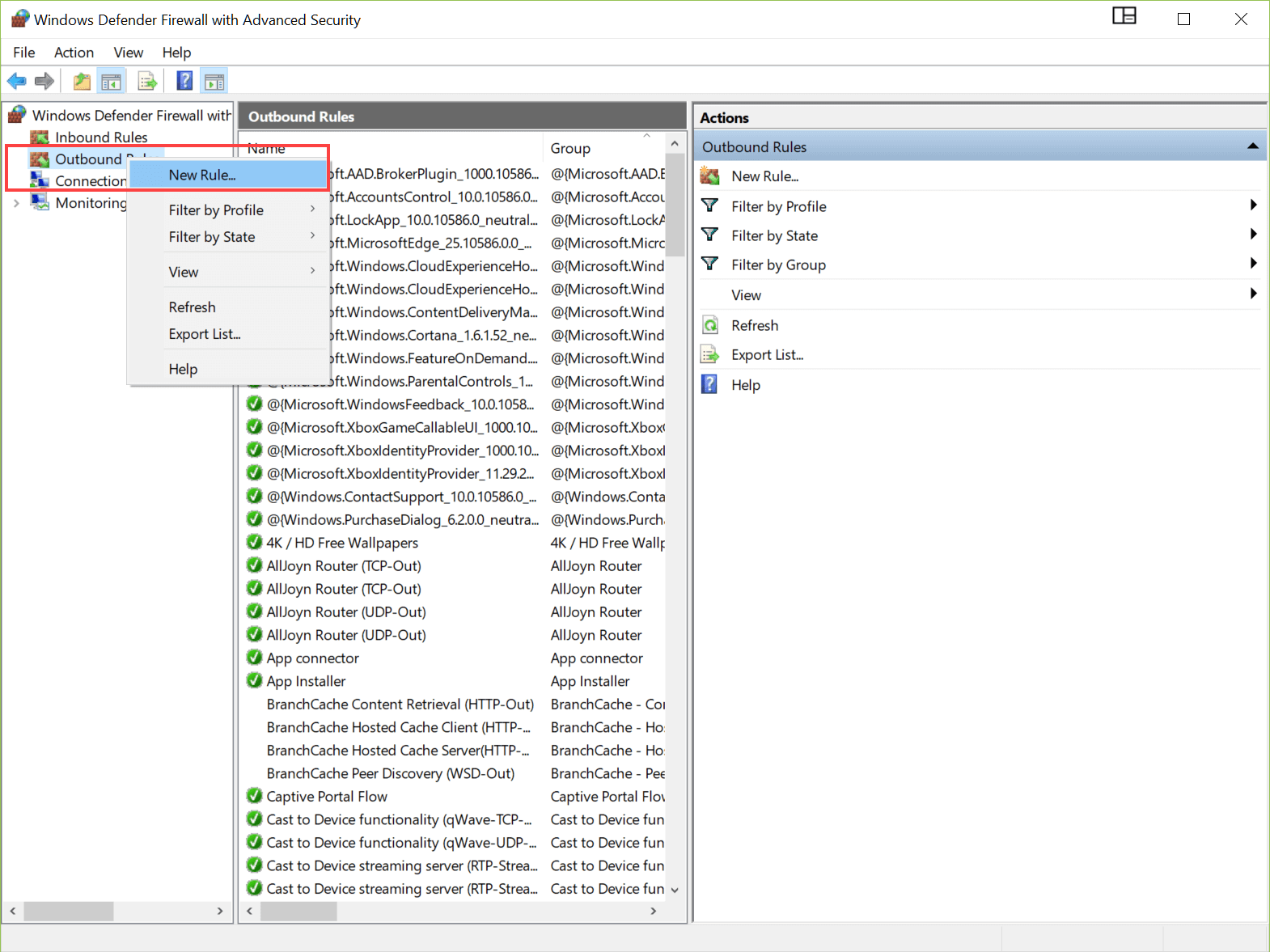
Task: Click Export List... in the Actions pane
Action: (x=767, y=355)
